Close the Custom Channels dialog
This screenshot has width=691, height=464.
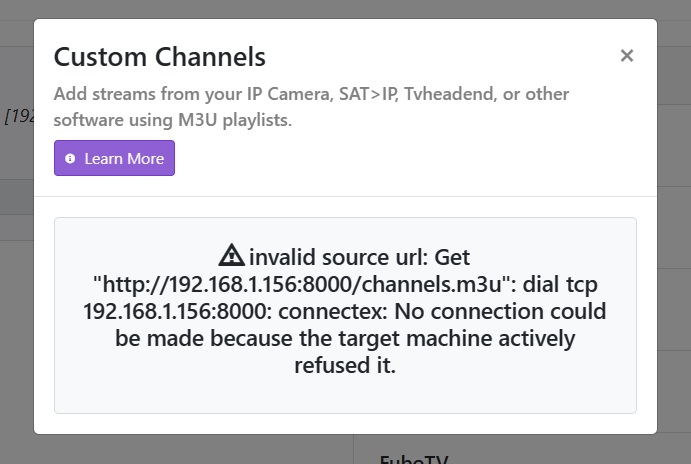click(x=627, y=56)
